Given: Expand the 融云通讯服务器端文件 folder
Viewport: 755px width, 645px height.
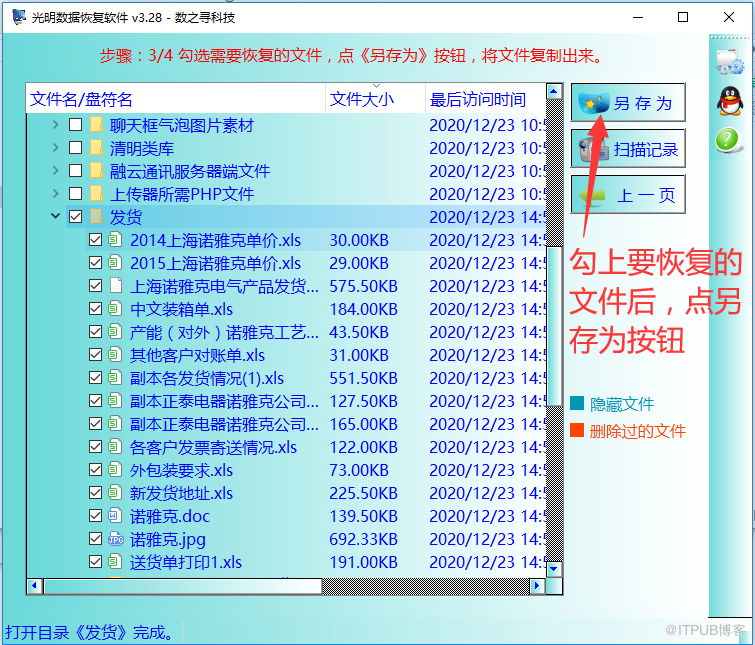Looking at the screenshot, I should point(55,171).
